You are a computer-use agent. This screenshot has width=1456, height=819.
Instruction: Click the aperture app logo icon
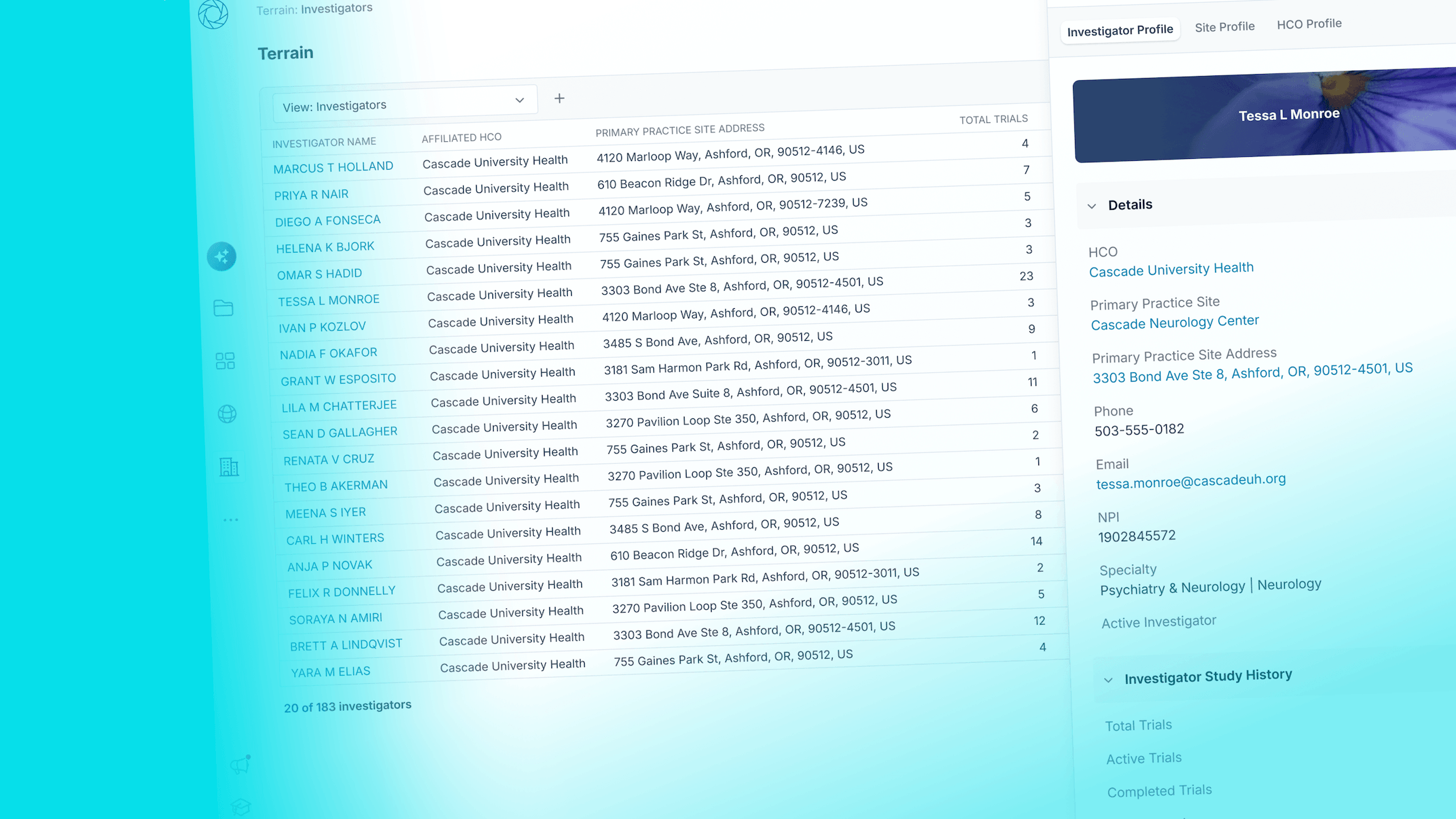tap(213, 14)
